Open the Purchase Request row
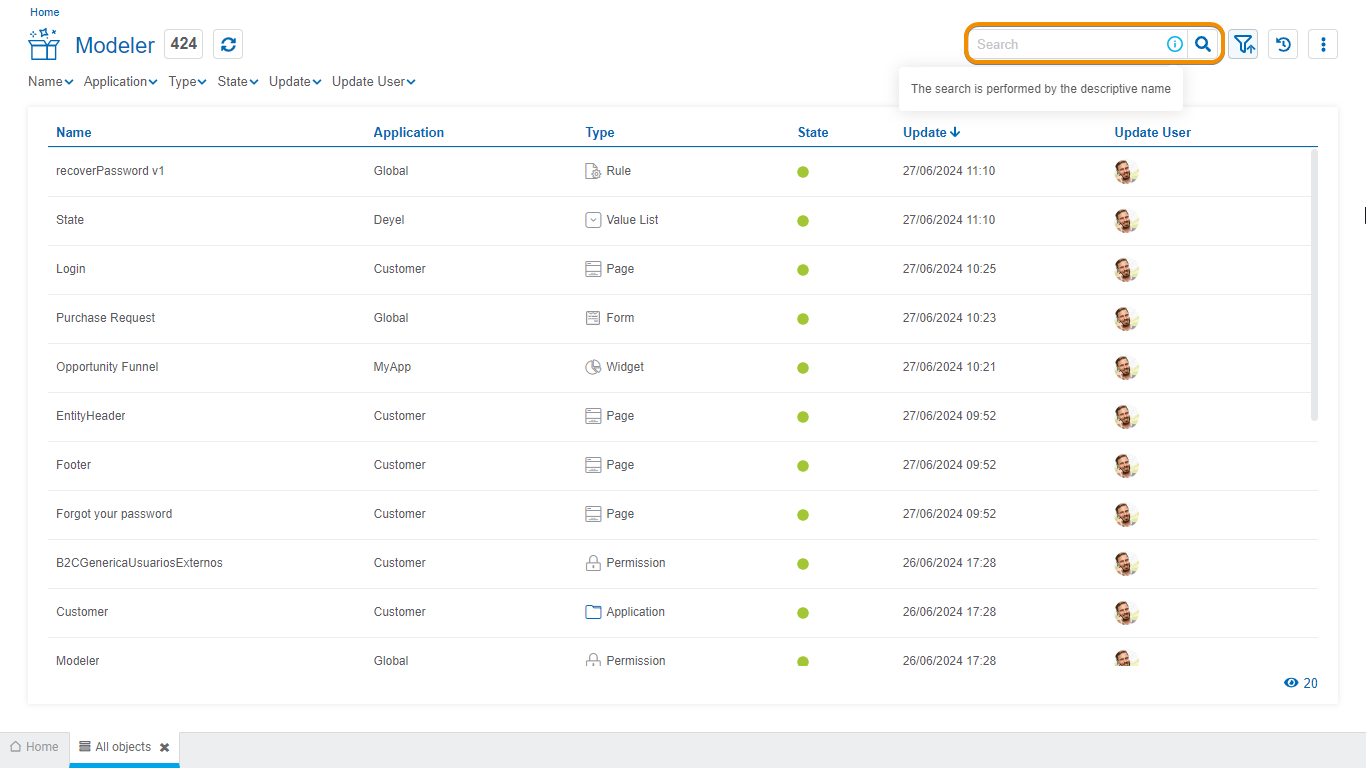Viewport: 1366px width, 768px height. [106, 318]
